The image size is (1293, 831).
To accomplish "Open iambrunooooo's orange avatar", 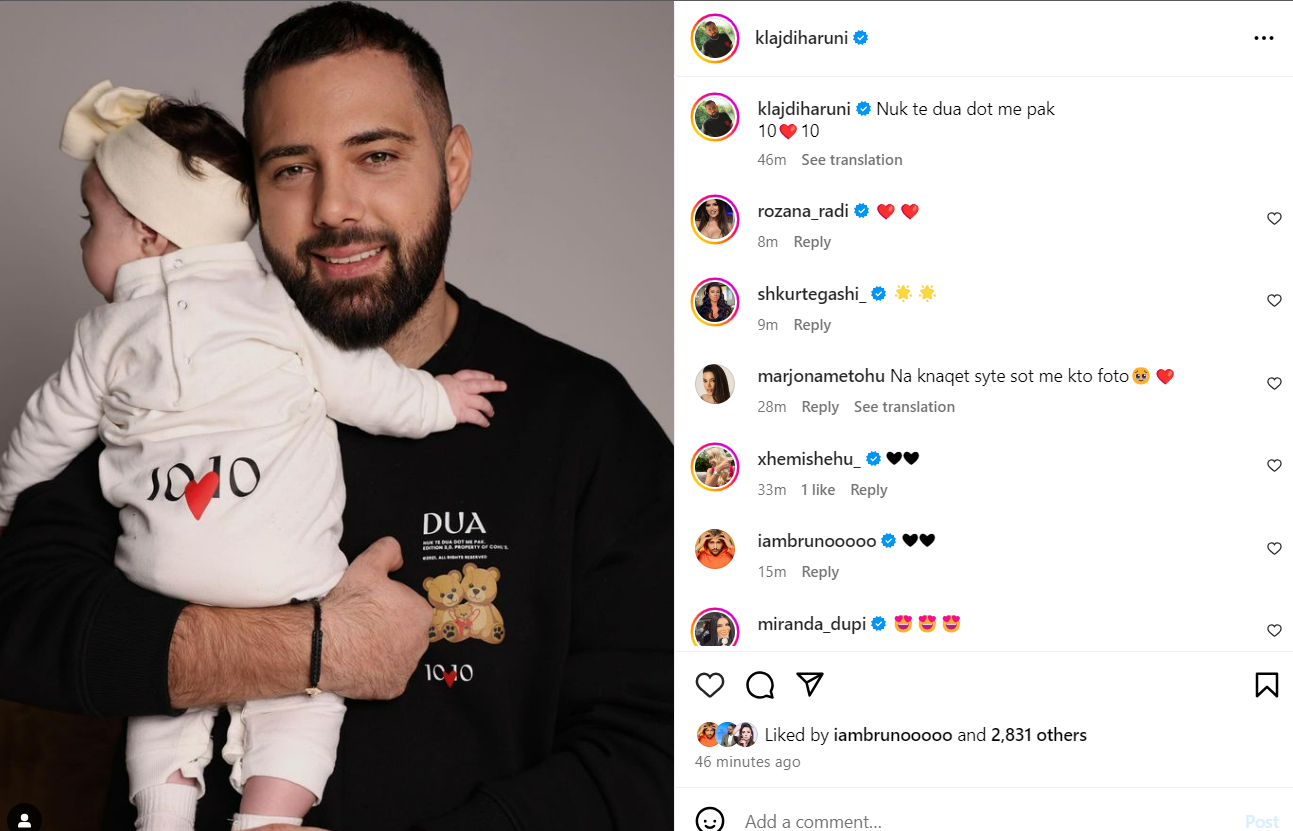I will point(715,549).
